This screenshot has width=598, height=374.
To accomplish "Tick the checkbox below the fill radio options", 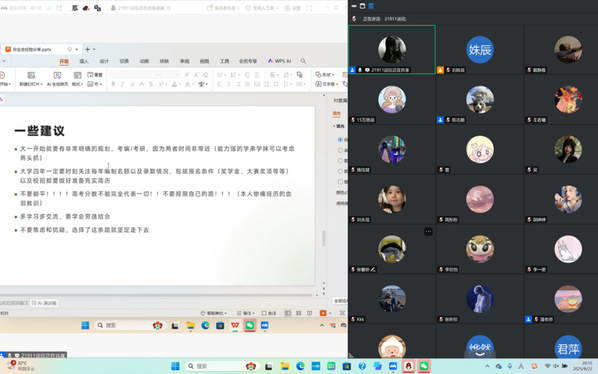I will pyautogui.click(x=340, y=182).
